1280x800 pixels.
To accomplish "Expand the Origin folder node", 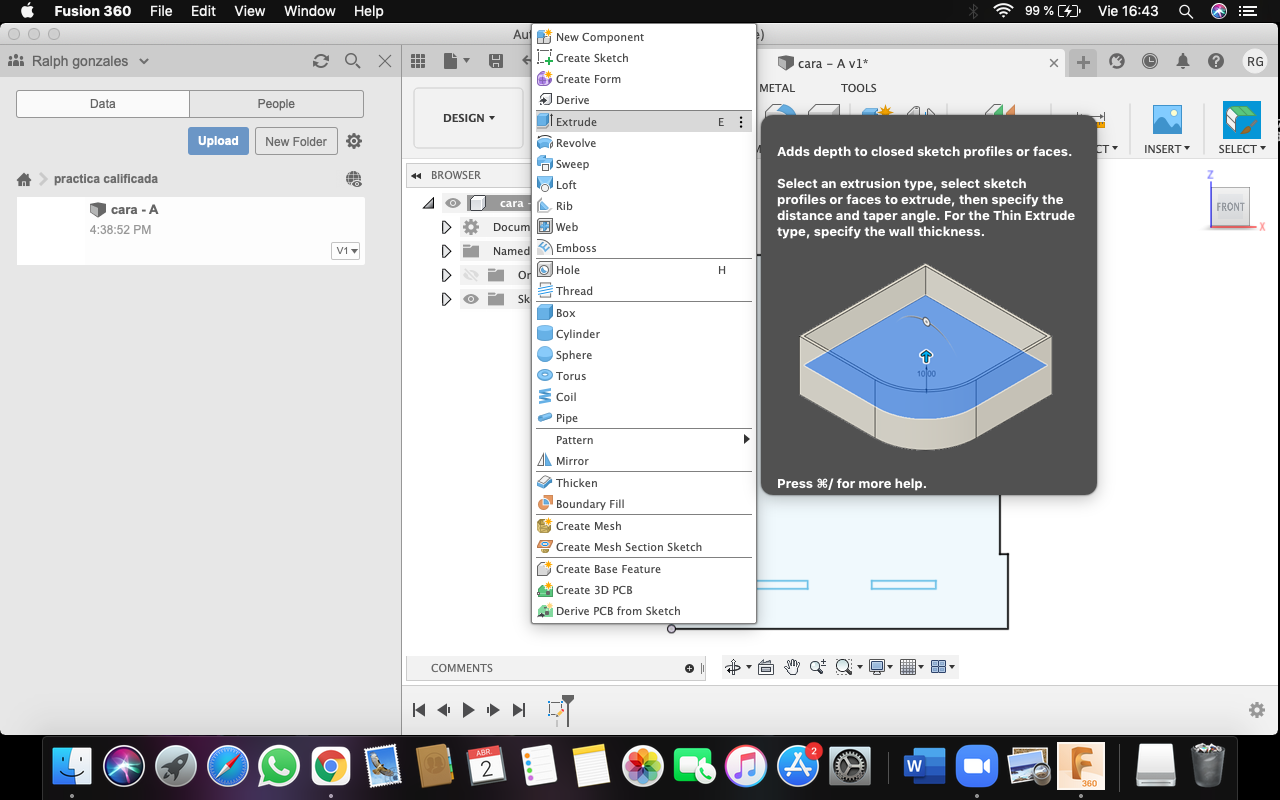I will point(446,275).
